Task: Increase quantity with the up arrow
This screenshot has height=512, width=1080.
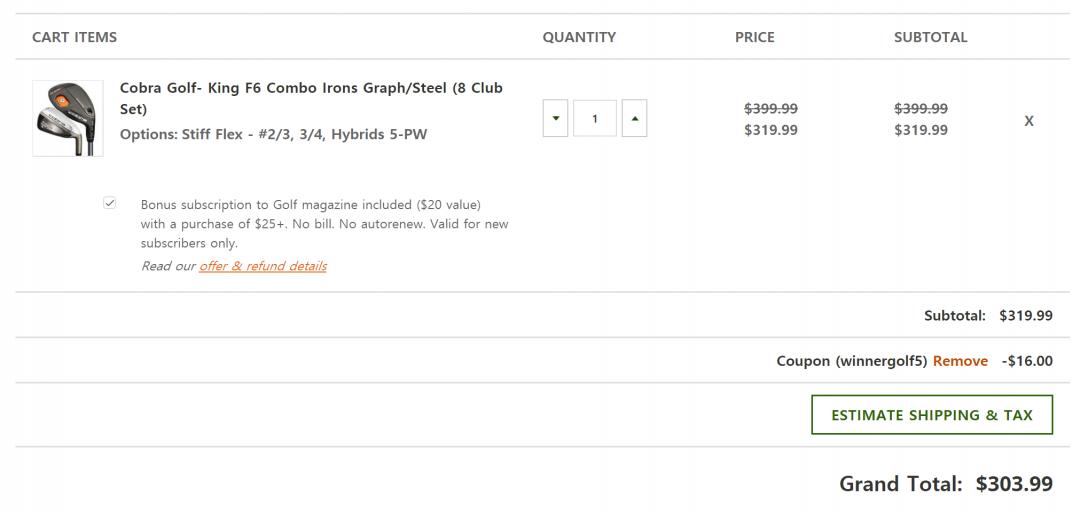Action: point(634,119)
